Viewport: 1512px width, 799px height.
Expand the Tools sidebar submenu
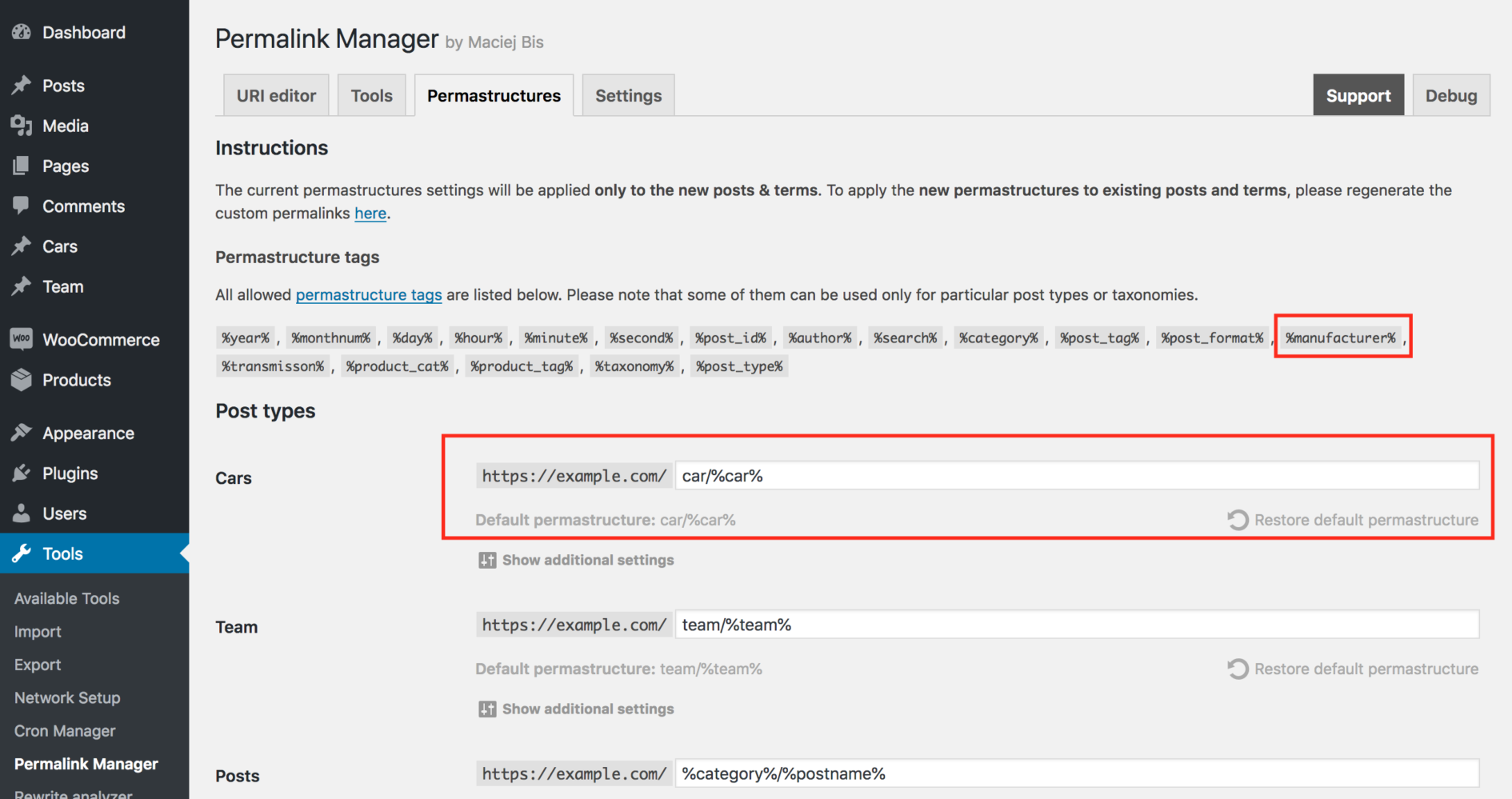(x=62, y=553)
